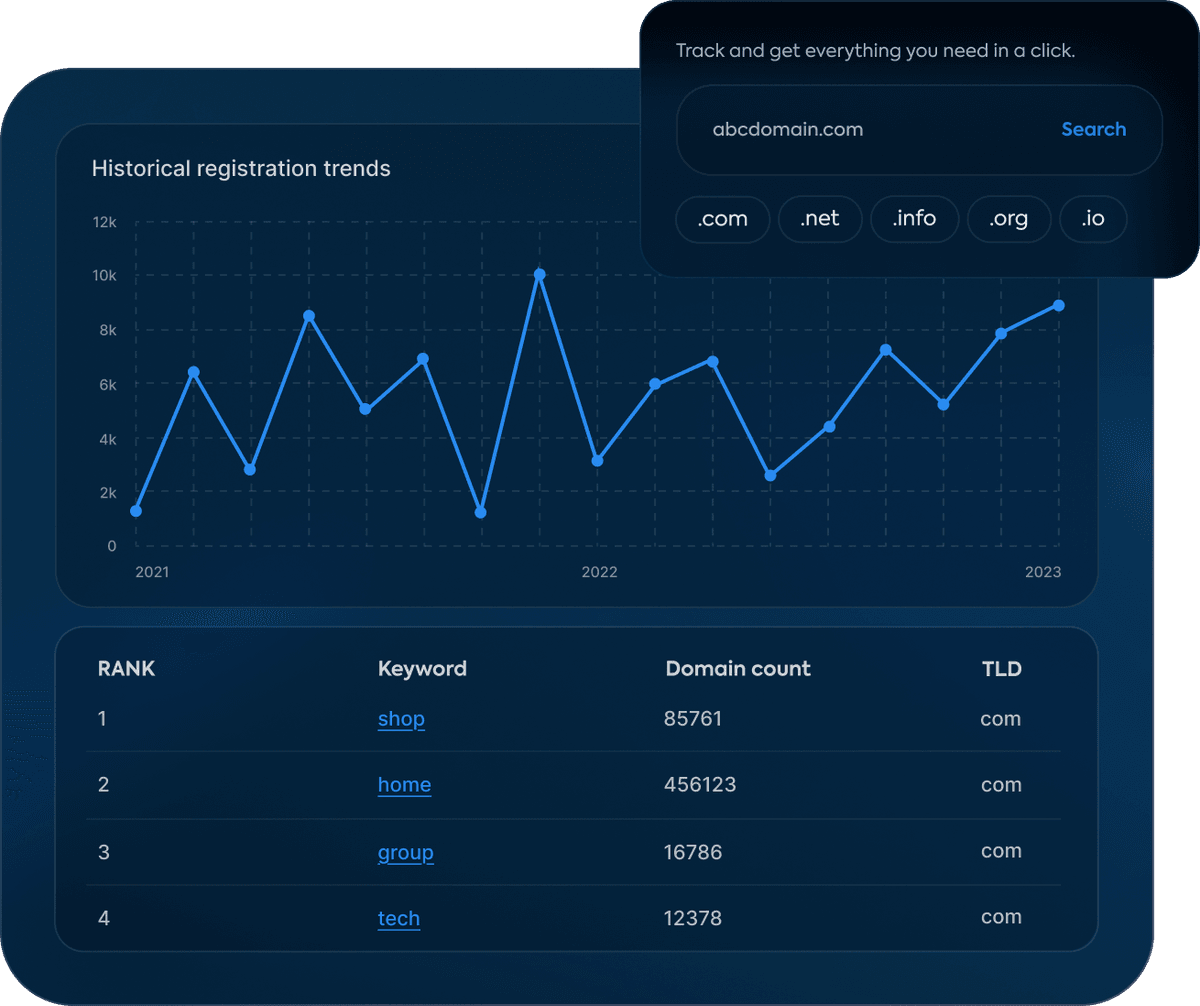Screen dimensions: 1200x1006
Task: Sort by the RANK column header
Action: [126, 668]
